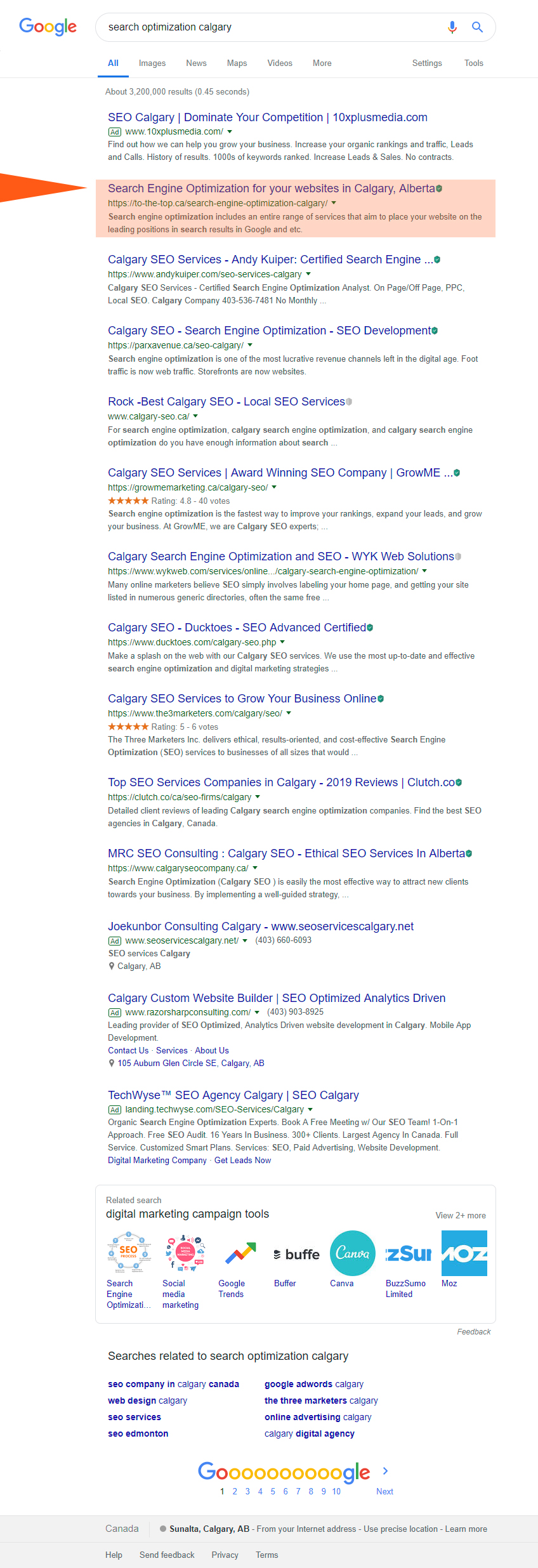Click the Google logo

point(48,27)
